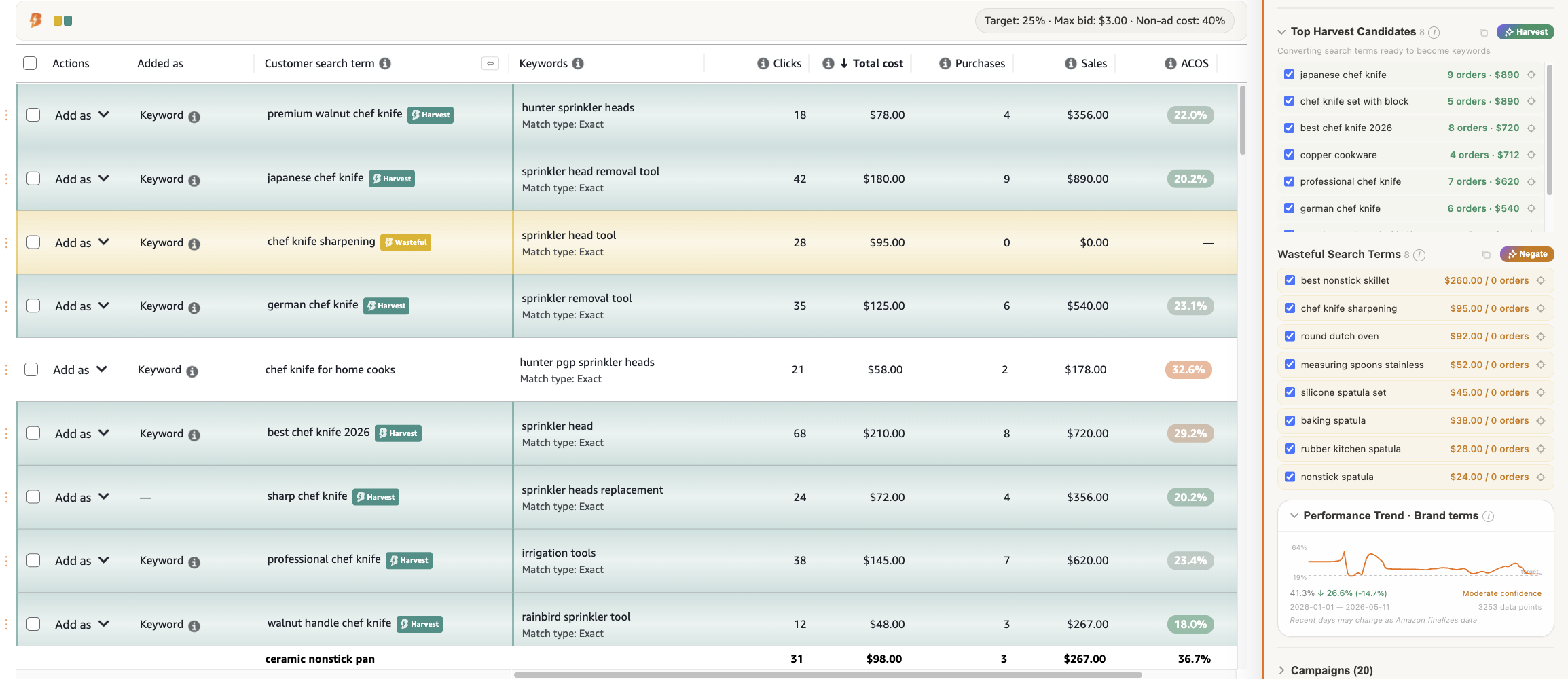This screenshot has width=1568, height=679.
Task: Open Add as dropdown for professional chef knife
Action: coord(81,561)
